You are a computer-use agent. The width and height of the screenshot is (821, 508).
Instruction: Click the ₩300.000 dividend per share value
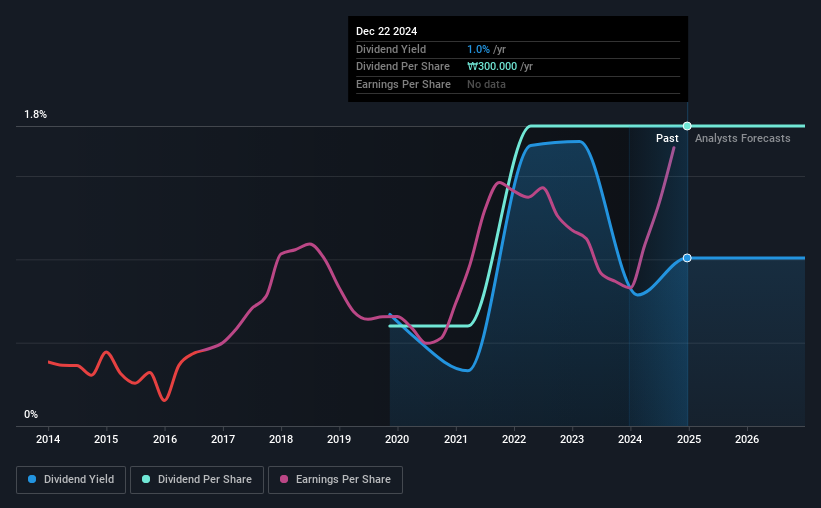point(492,67)
